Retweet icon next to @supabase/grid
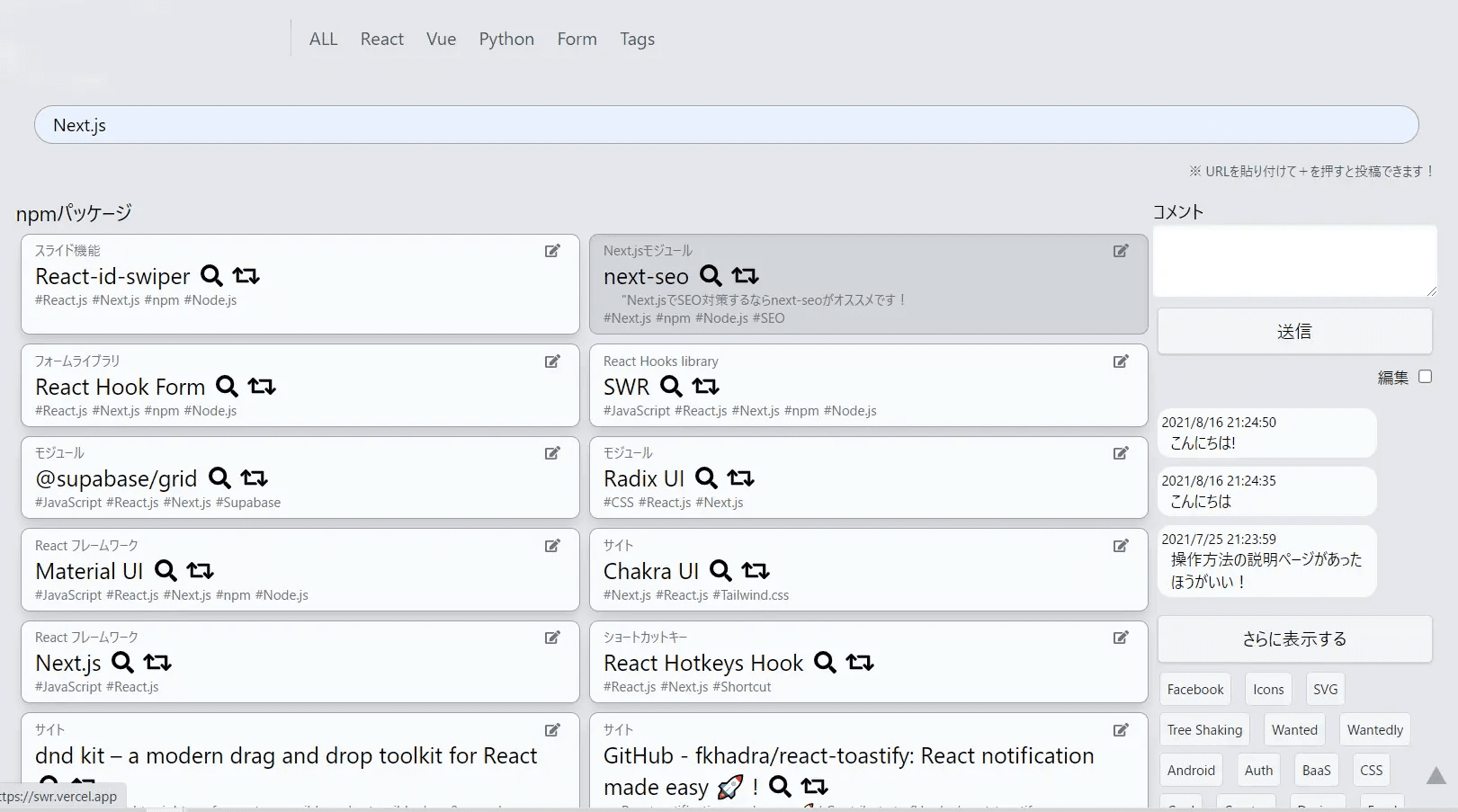Viewport: 1458px width, 812px height. [x=255, y=478]
